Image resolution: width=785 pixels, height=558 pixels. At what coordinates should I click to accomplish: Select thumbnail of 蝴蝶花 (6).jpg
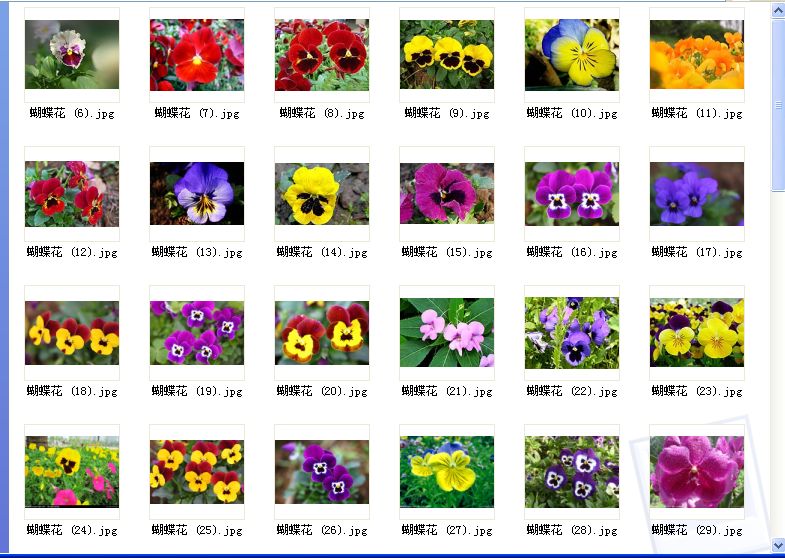[72, 55]
